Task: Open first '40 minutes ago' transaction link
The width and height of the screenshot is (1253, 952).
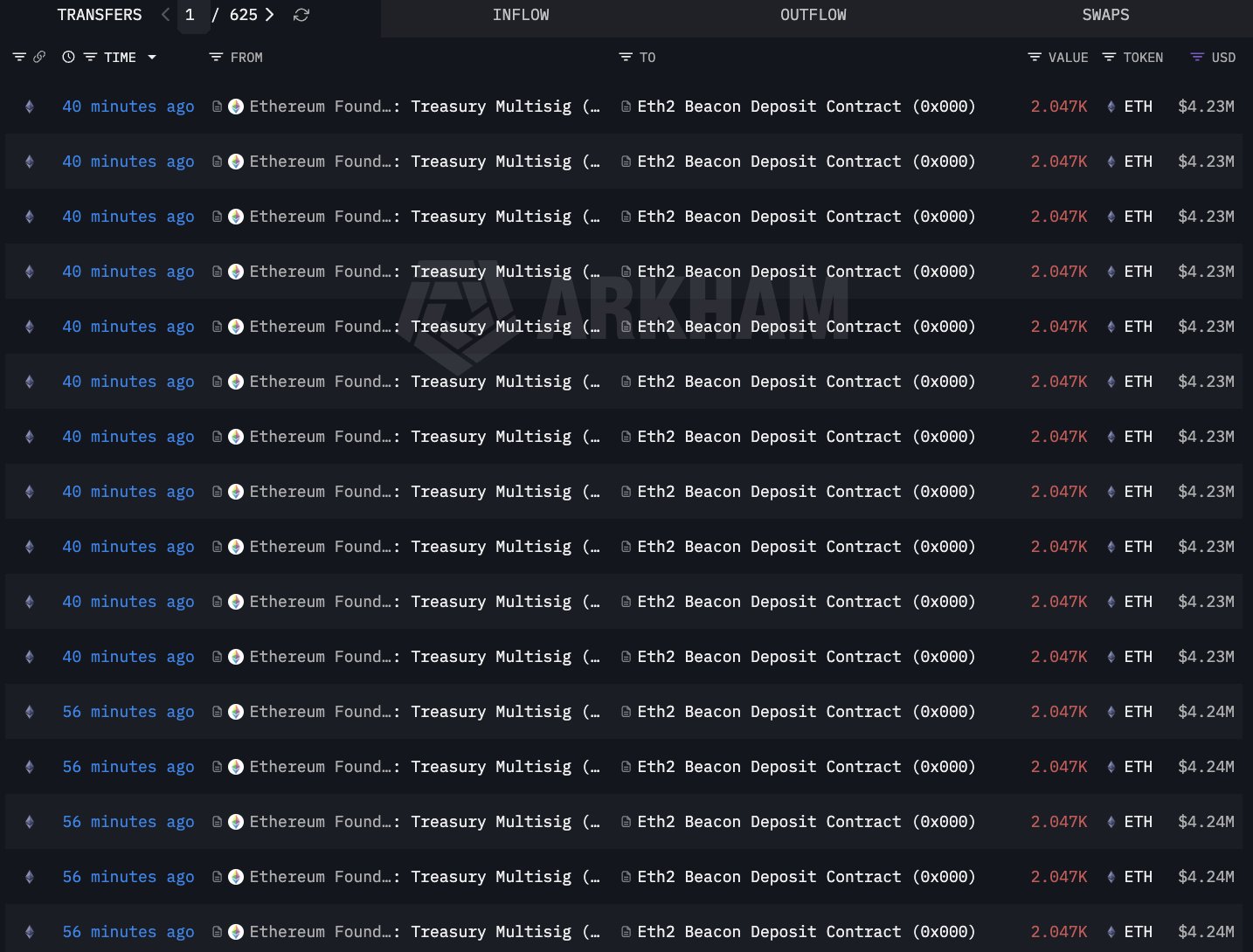Action: click(x=128, y=107)
